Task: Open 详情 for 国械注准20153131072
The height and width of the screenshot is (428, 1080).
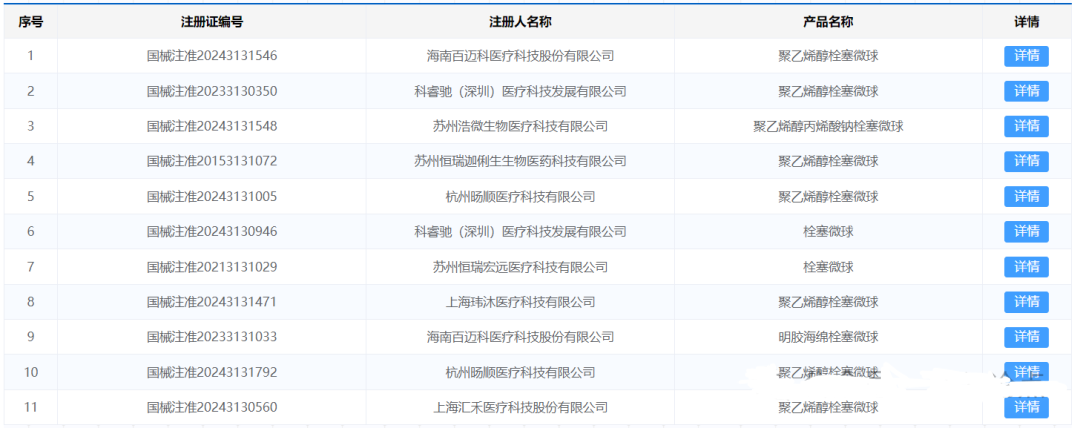Action: tap(1026, 161)
